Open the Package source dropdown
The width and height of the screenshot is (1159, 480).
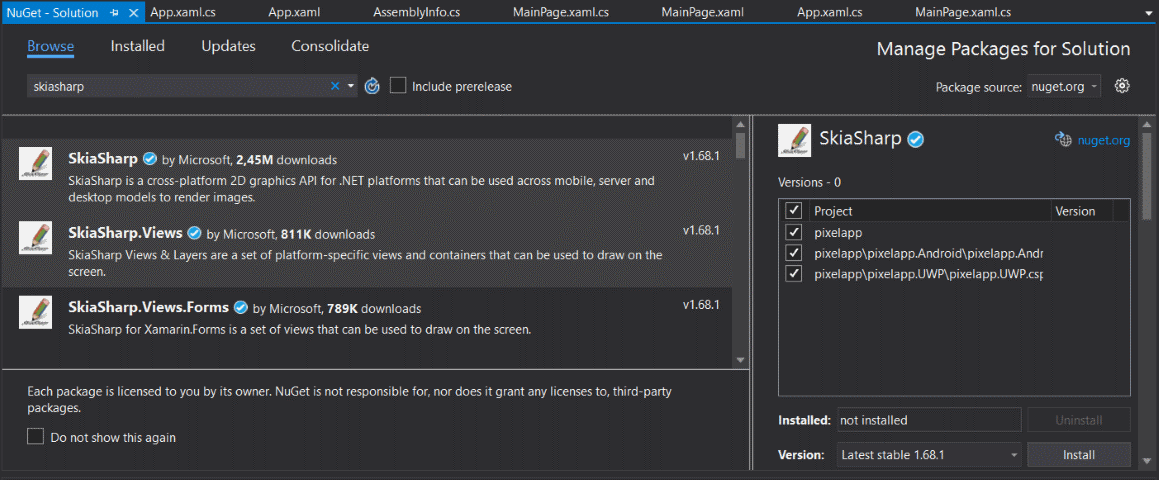point(1064,87)
